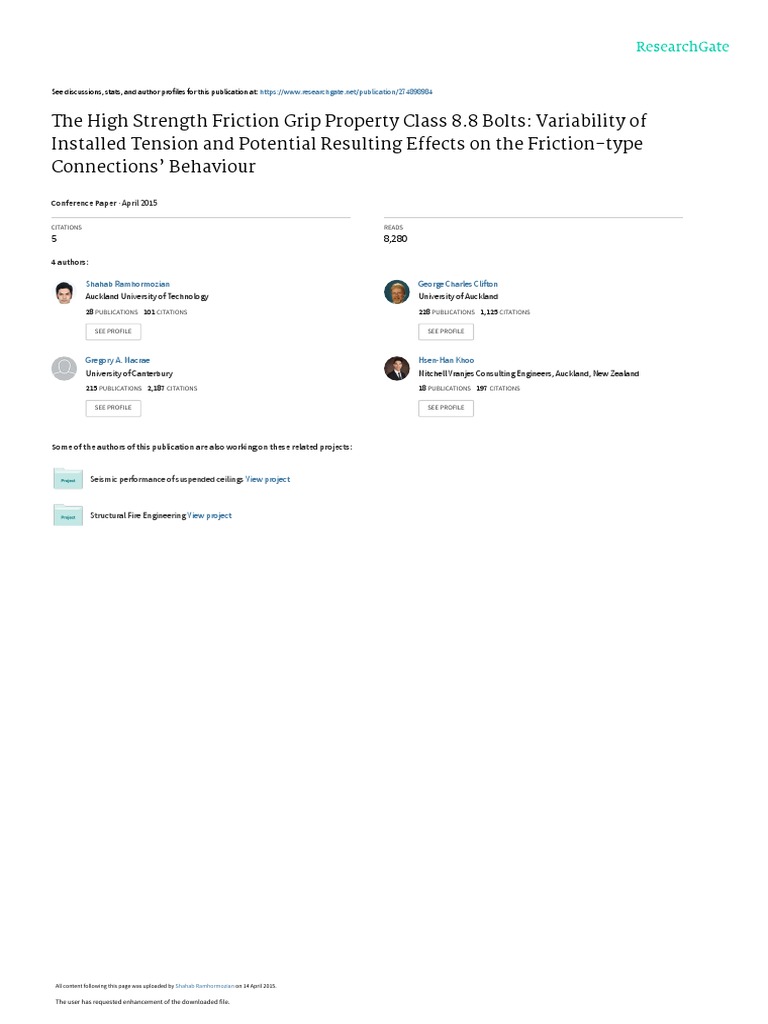The height and width of the screenshot is (1024, 768).
Task: Click Gregory A. Macrae's placeholder avatar
Action: (x=64, y=368)
